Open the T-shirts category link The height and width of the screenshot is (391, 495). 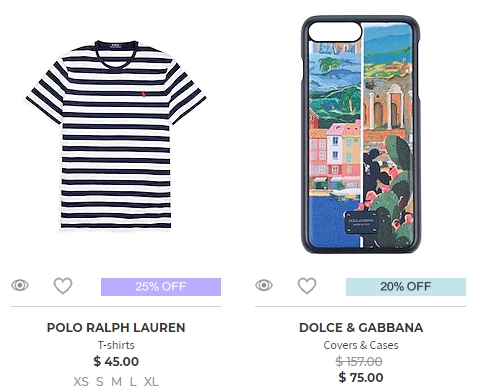pyautogui.click(x=116, y=345)
